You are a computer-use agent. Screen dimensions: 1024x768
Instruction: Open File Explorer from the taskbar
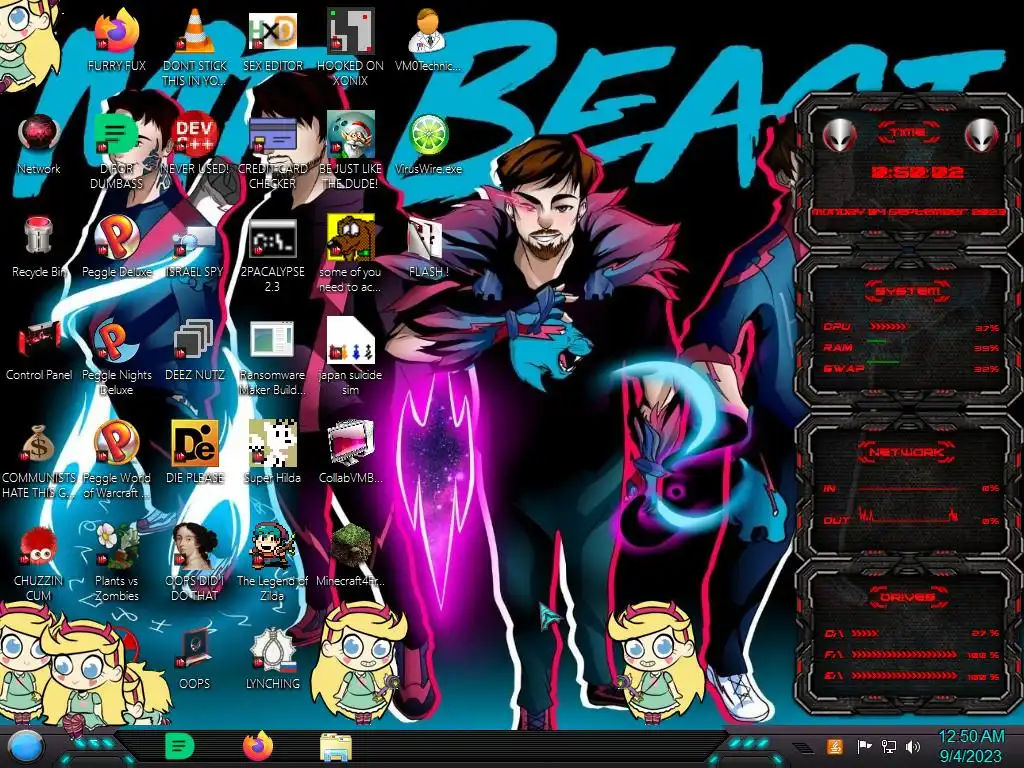point(336,747)
